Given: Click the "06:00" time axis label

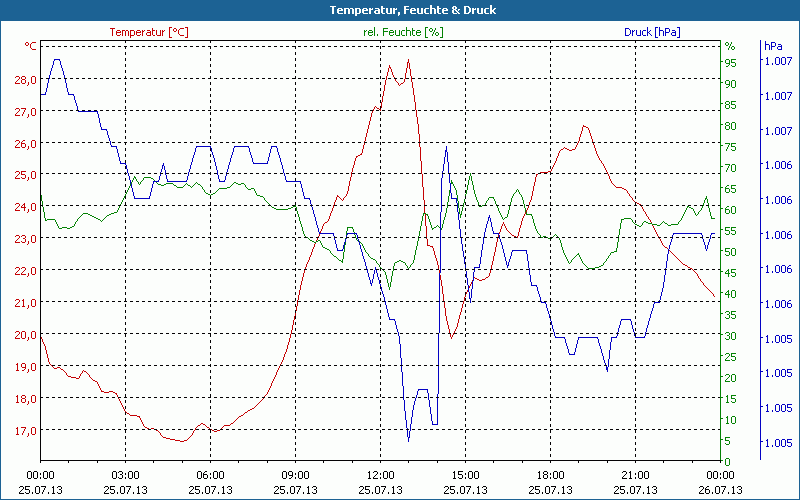Looking at the screenshot, I should tap(210, 476).
